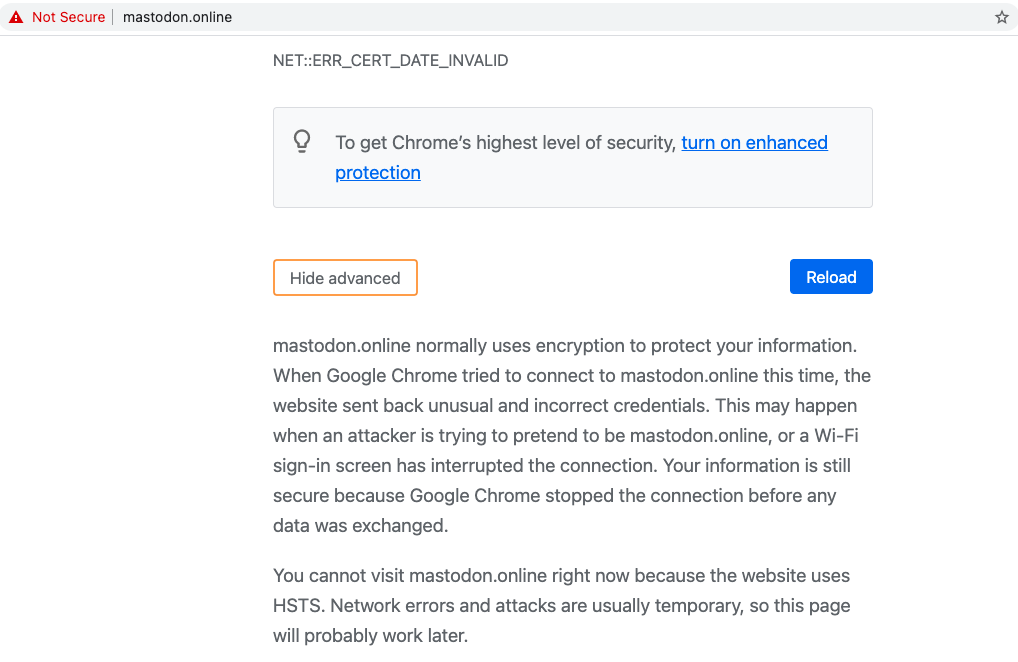Click the paragraph starting "You cannot visit mastodon.online"
Image resolution: width=1018 pixels, height=662 pixels.
tap(561, 606)
